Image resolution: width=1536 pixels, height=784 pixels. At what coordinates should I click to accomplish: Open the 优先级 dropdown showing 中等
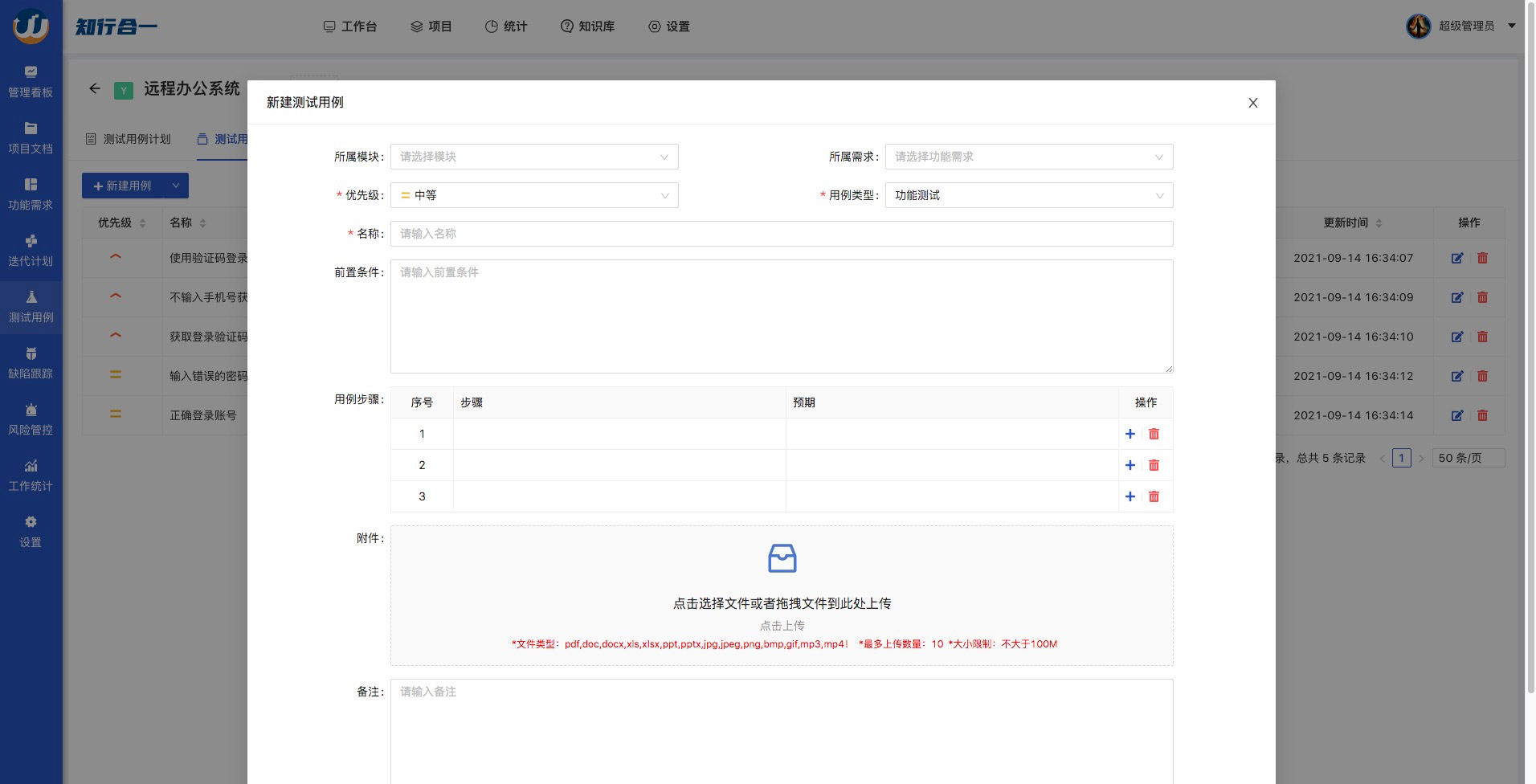(x=534, y=195)
